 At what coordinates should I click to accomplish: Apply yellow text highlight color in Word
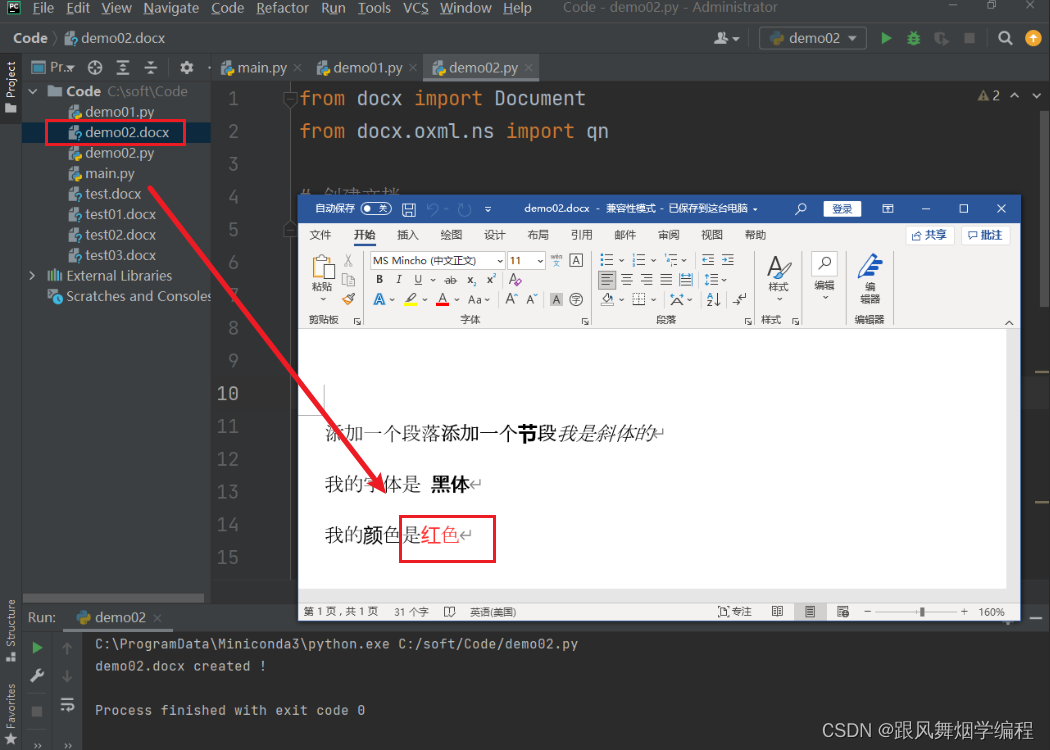(410, 299)
